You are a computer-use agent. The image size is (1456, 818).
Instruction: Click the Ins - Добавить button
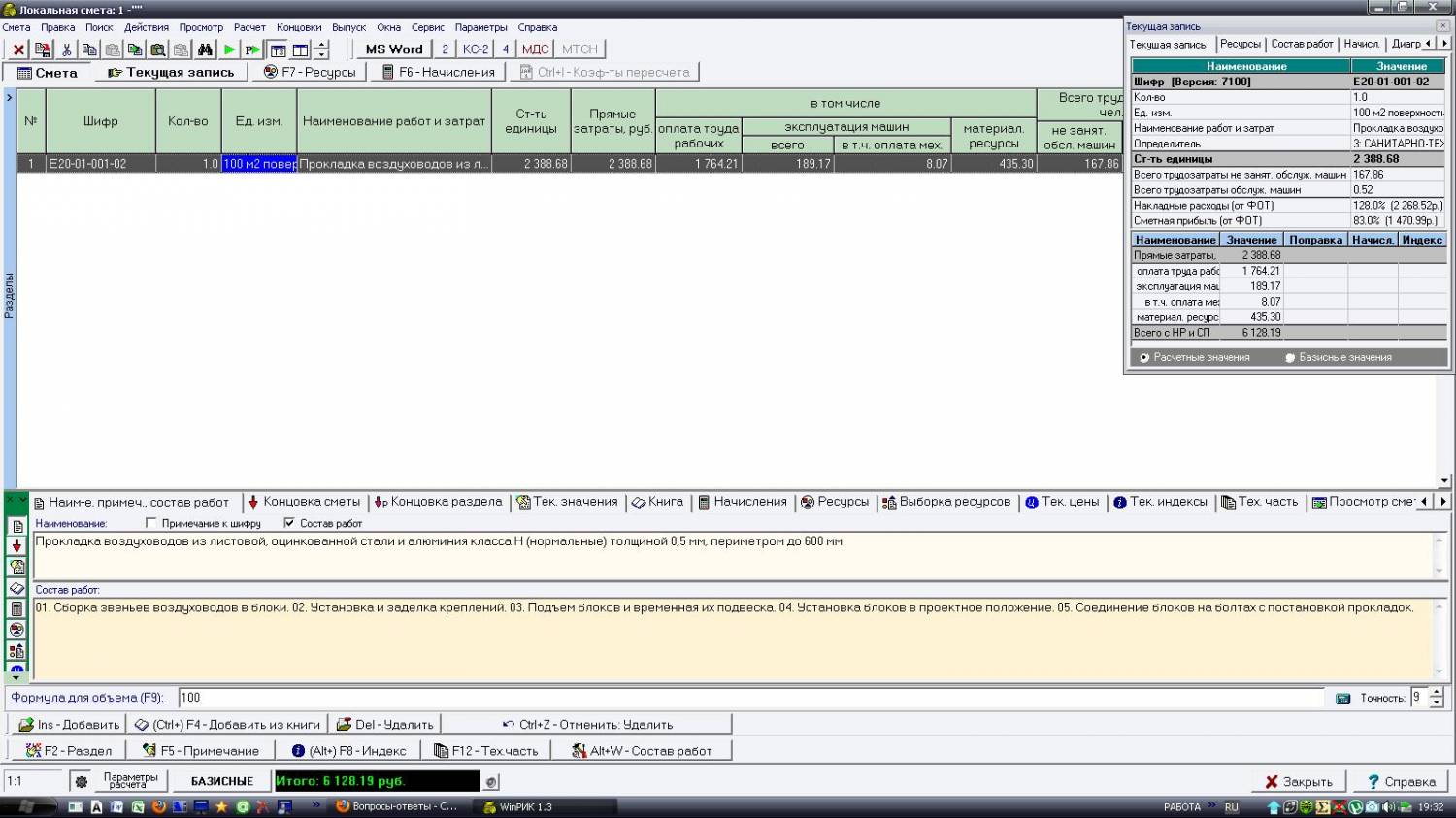[x=69, y=725]
